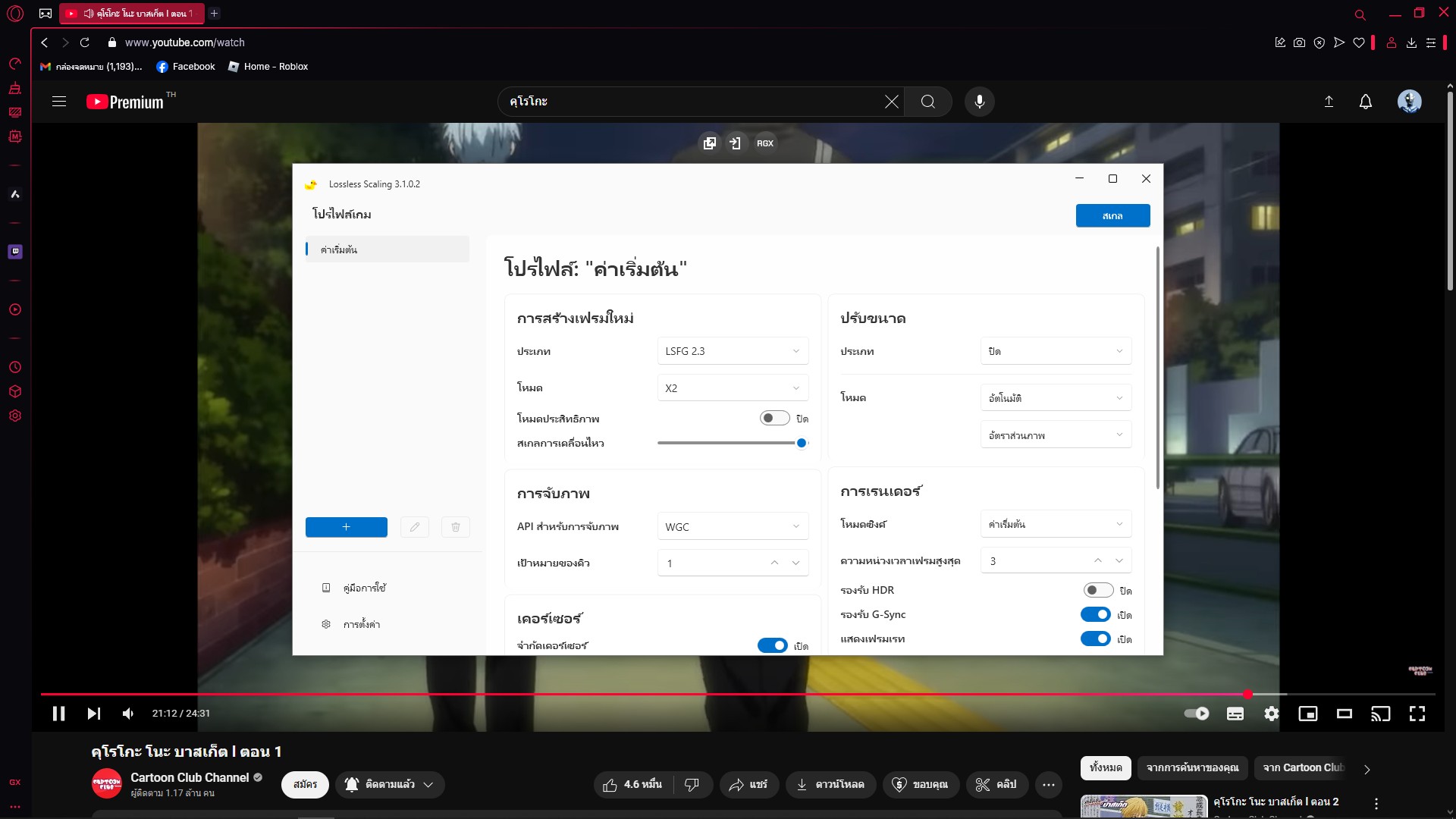Increase max frame latency value
The image size is (1456, 819).
[1097, 560]
